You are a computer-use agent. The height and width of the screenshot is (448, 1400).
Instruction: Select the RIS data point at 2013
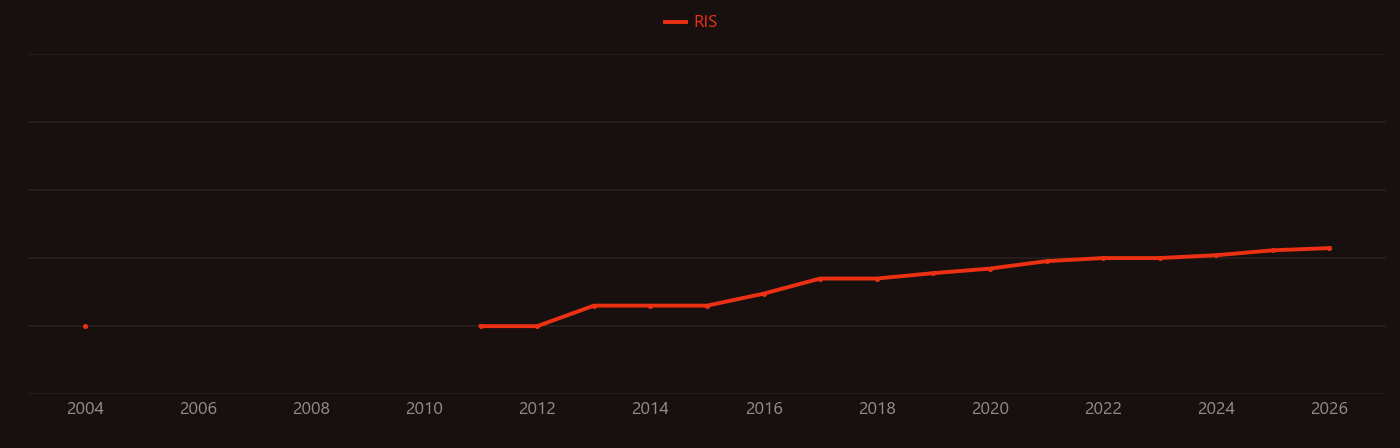594,306
